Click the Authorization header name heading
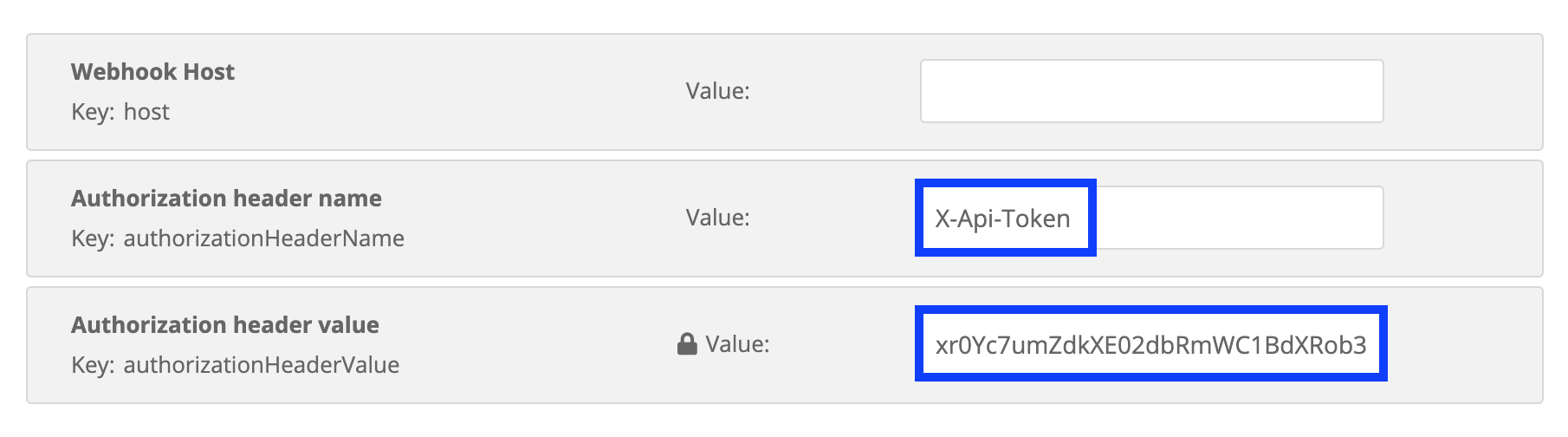Viewport: 1568px width, 437px height. coord(226,198)
